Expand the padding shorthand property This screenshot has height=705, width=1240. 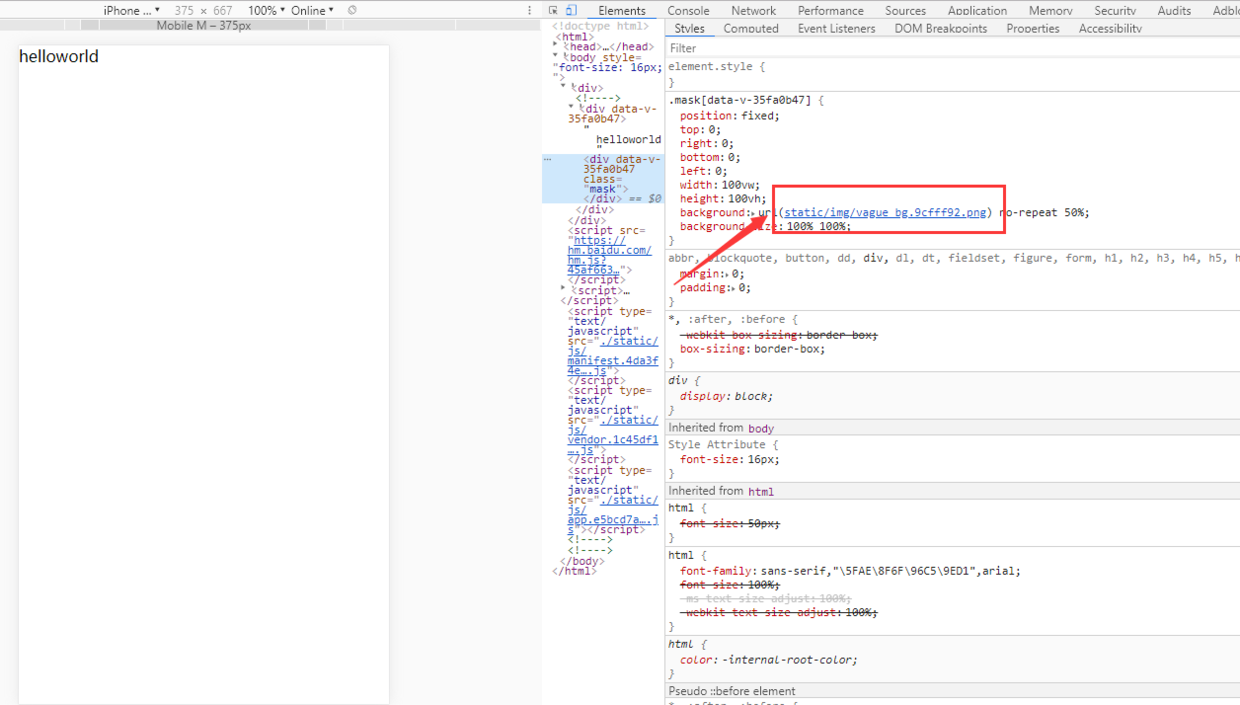click(x=734, y=288)
